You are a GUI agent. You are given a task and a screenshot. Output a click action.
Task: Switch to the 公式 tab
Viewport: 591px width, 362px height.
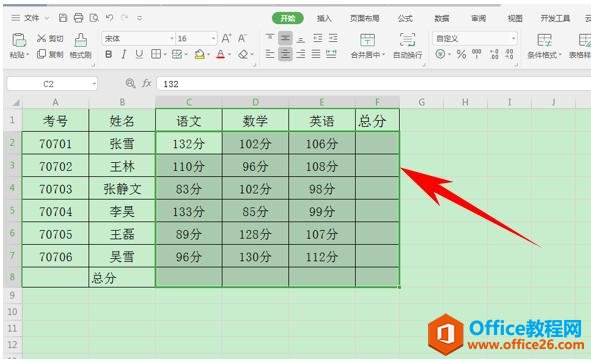tap(405, 18)
